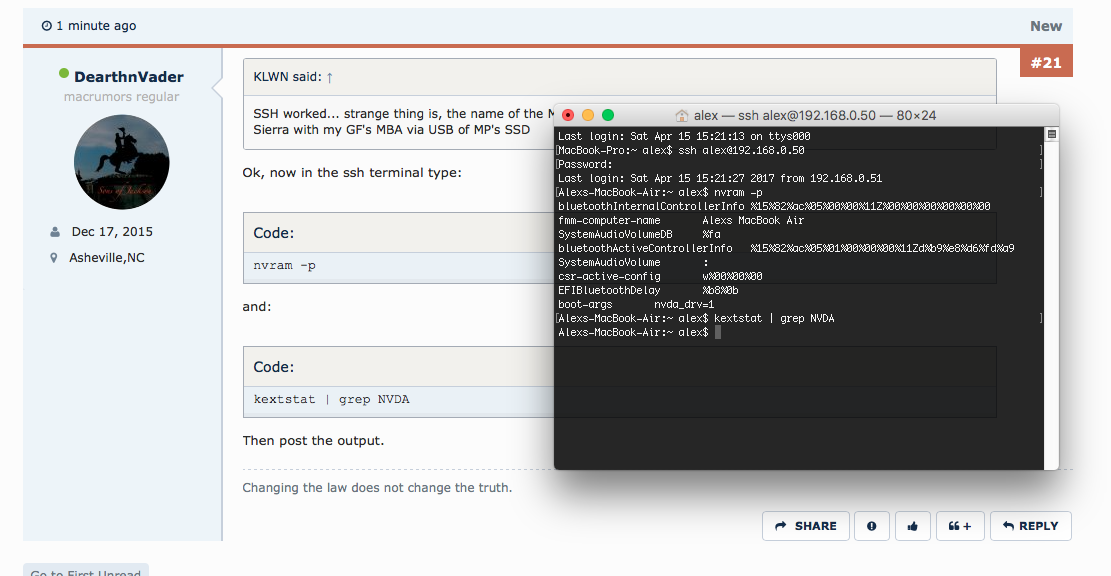This screenshot has width=1111, height=576.
Task: Like the post with thumbs-up icon
Action: (x=913, y=526)
